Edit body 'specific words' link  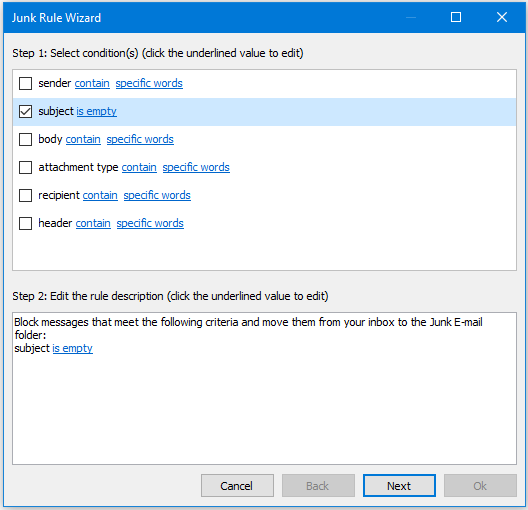140,139
